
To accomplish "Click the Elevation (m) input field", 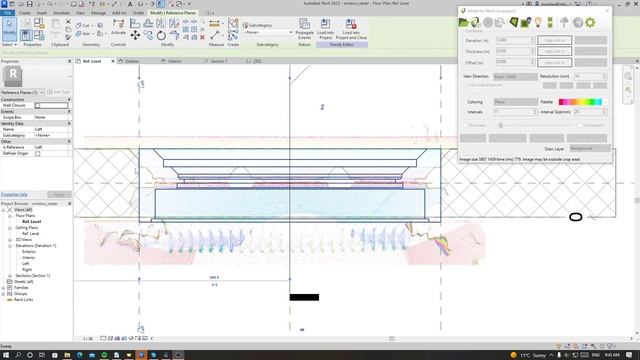I will coord(515,40).
